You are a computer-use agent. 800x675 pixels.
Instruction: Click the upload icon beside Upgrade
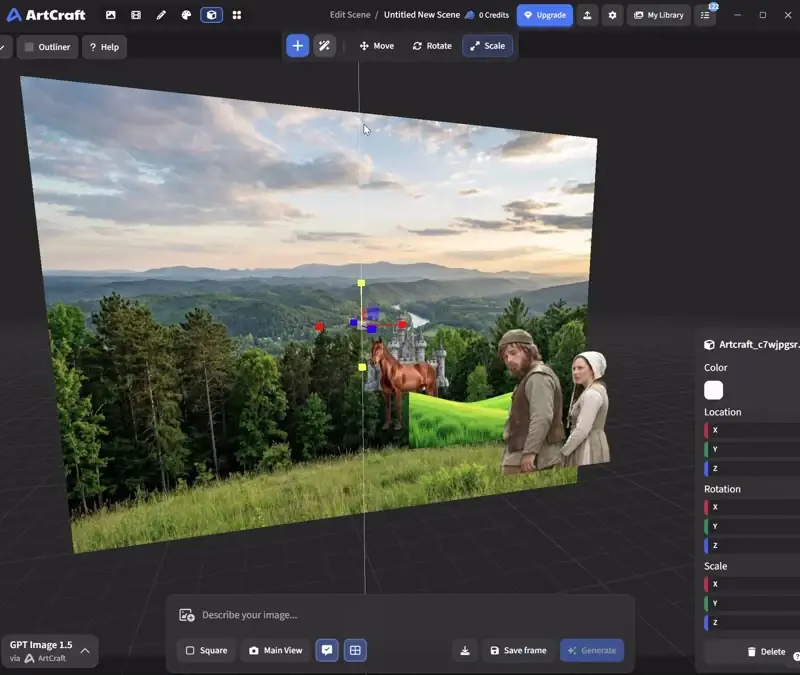(x=587, y=15)
